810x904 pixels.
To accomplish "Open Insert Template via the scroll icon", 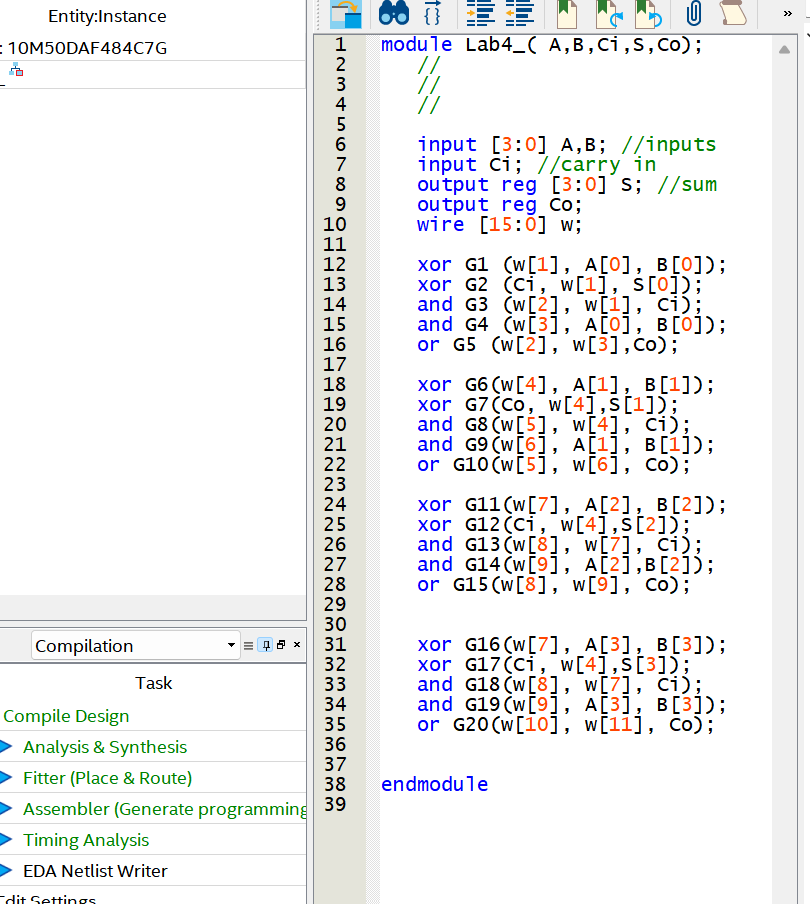I will (735, 14).
